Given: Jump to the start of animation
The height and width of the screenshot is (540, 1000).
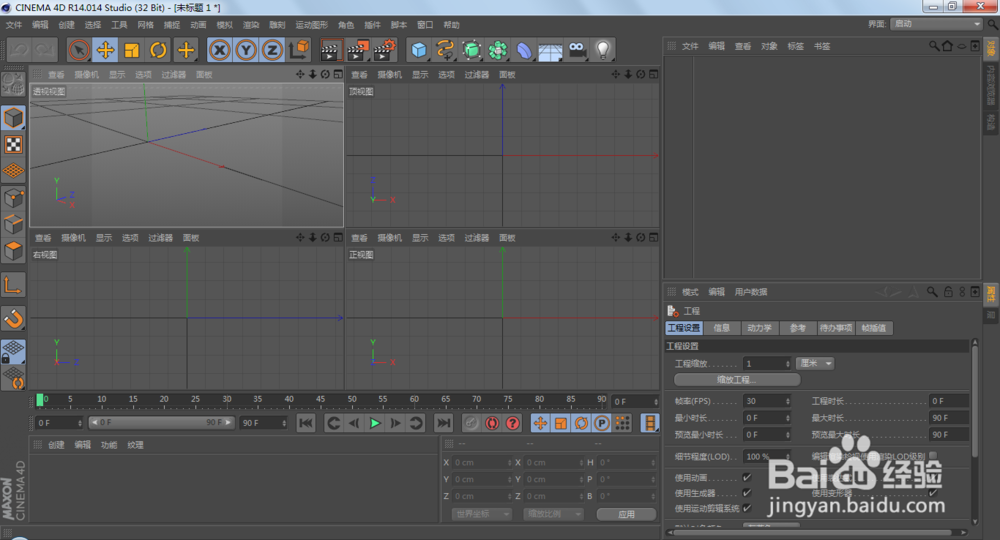Looking at the screenshot, I should pos(306,423).
